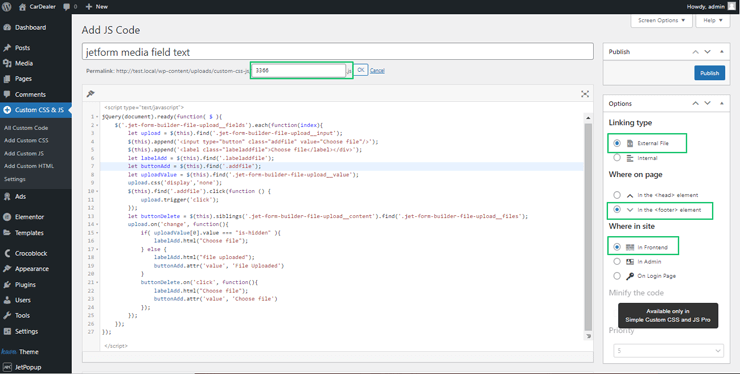
Task: Go to All Custom Code
Action: (26, 128)
